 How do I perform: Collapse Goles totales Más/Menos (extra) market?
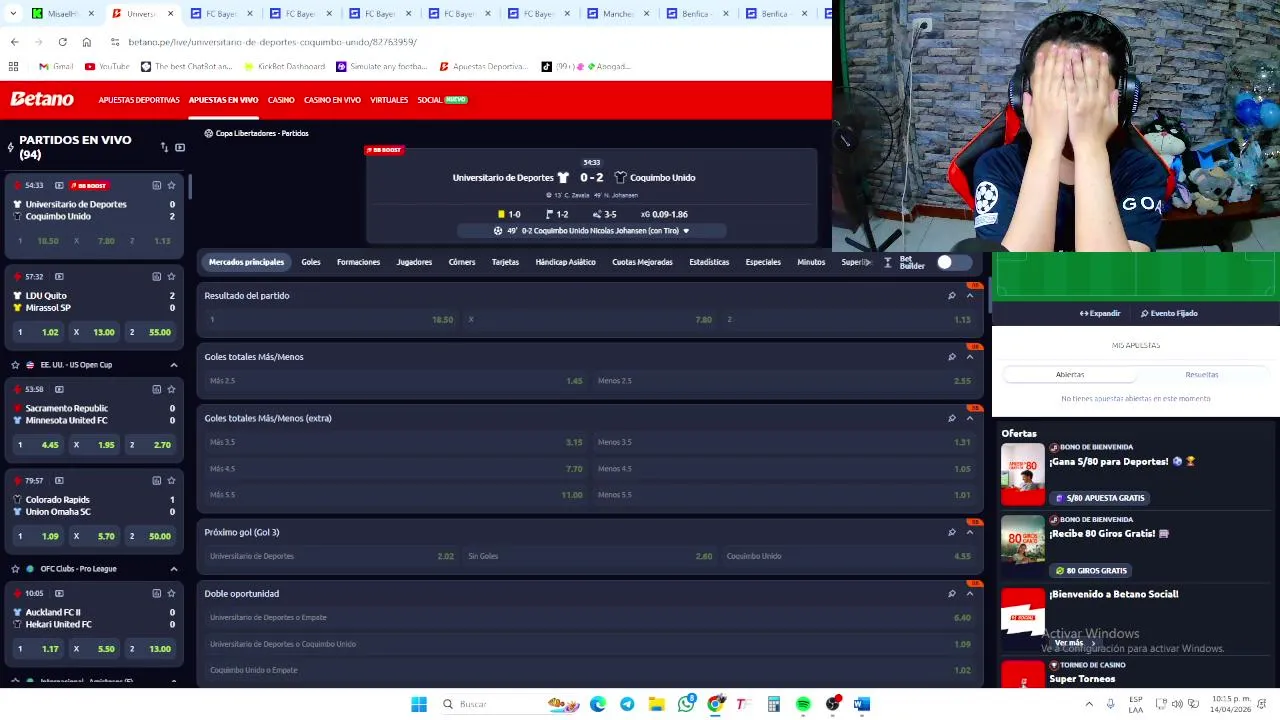pyautogui.click(x=969, y=418)
